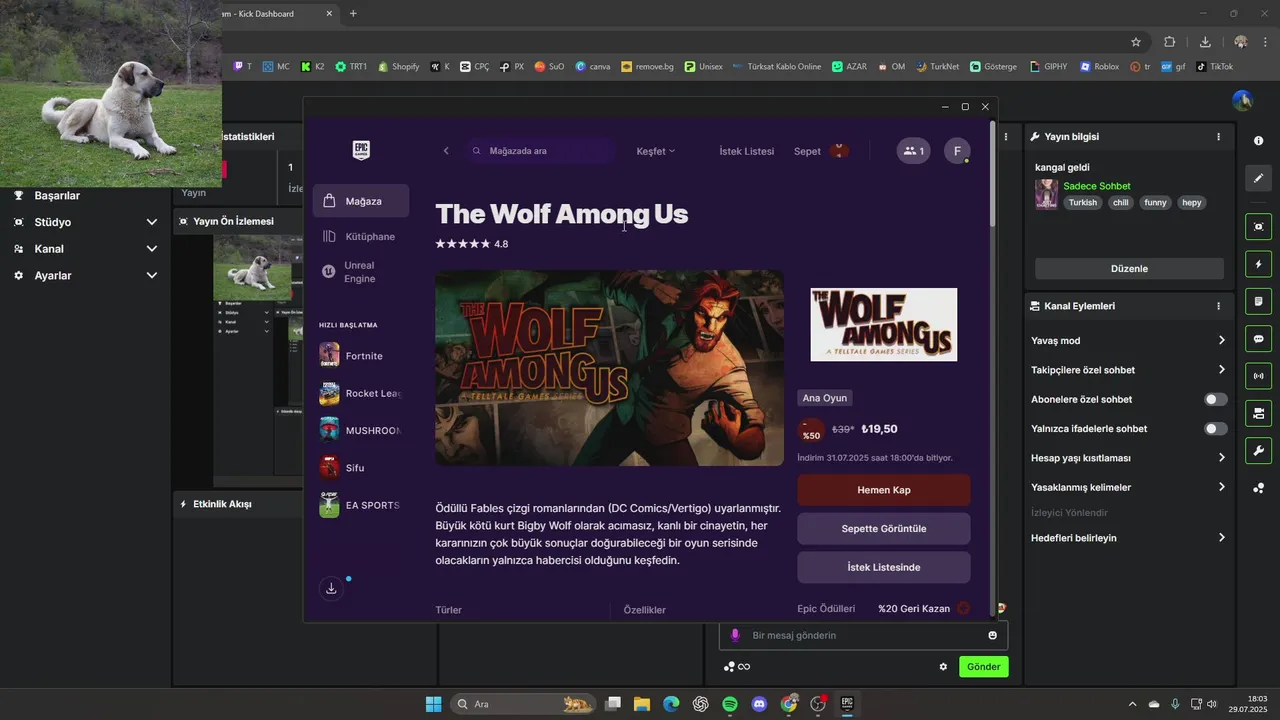Launch Fortnite from quick launch
The height and width of the screenshot is (720, 1280).
[361, 356]
